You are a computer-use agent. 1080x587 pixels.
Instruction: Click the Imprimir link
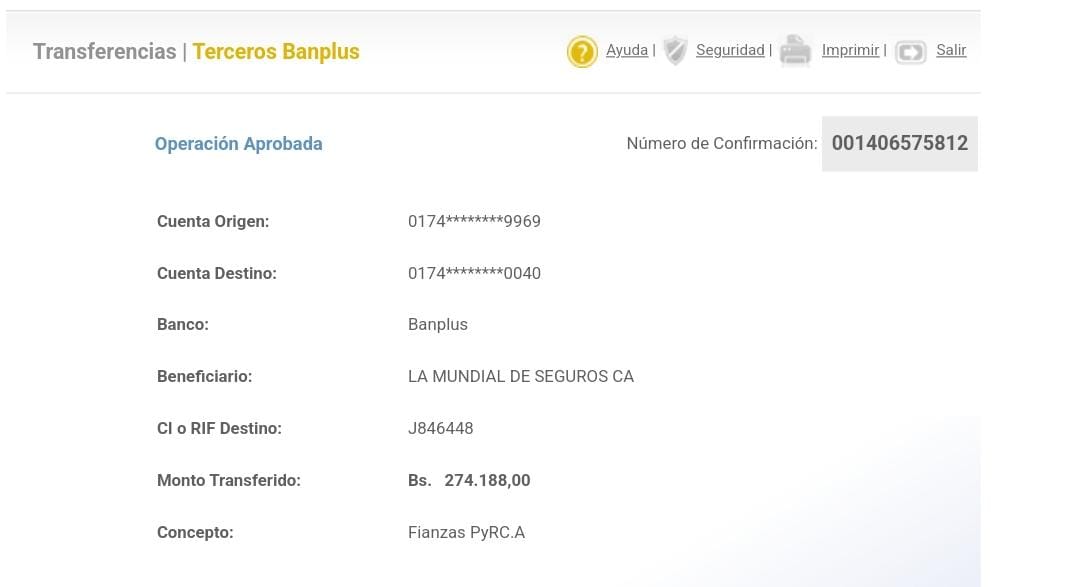point(850,50)
